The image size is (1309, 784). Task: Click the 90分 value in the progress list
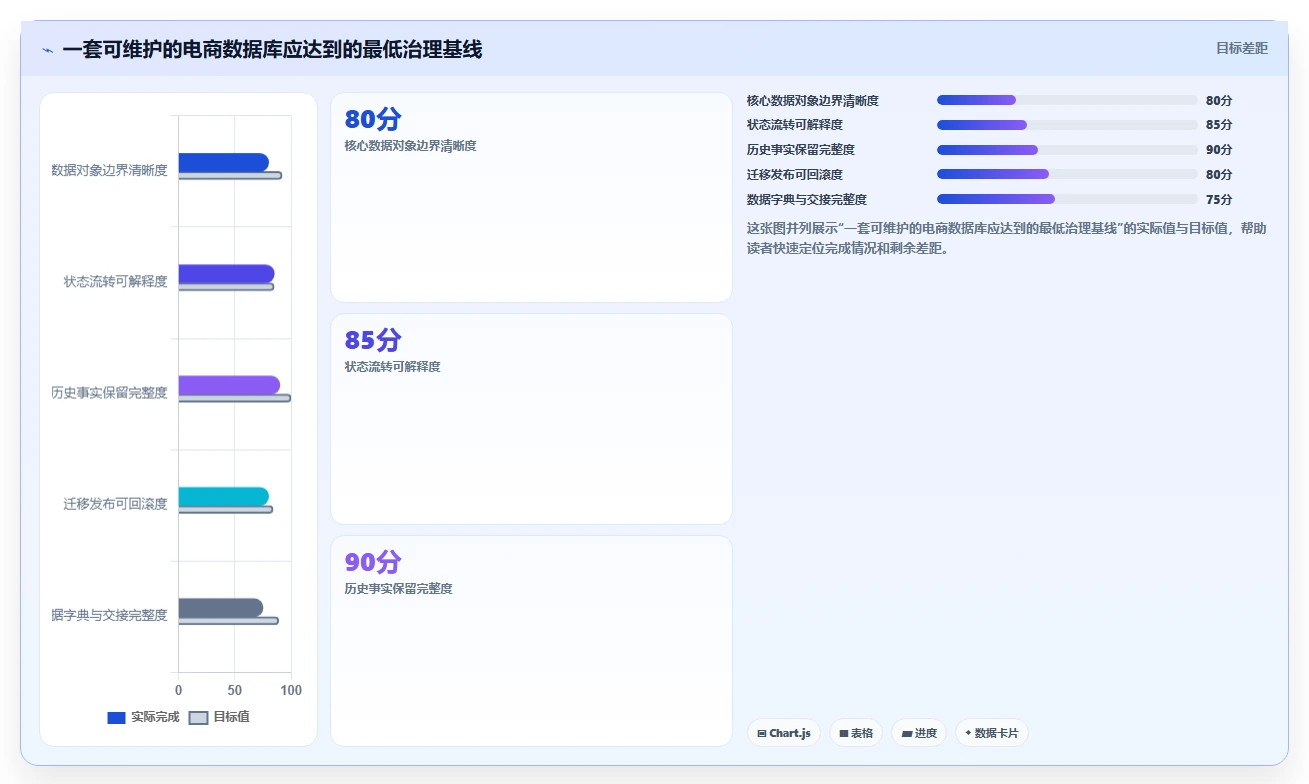tap(1219, 150)
